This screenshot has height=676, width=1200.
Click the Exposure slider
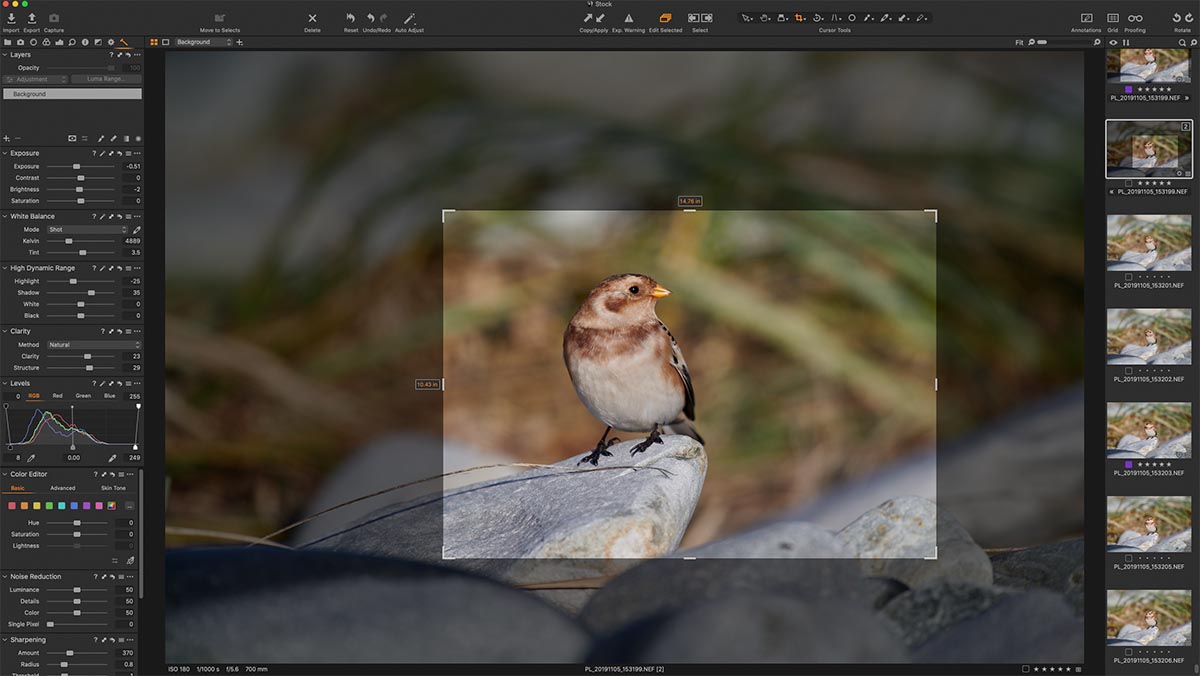click(80, 166)
